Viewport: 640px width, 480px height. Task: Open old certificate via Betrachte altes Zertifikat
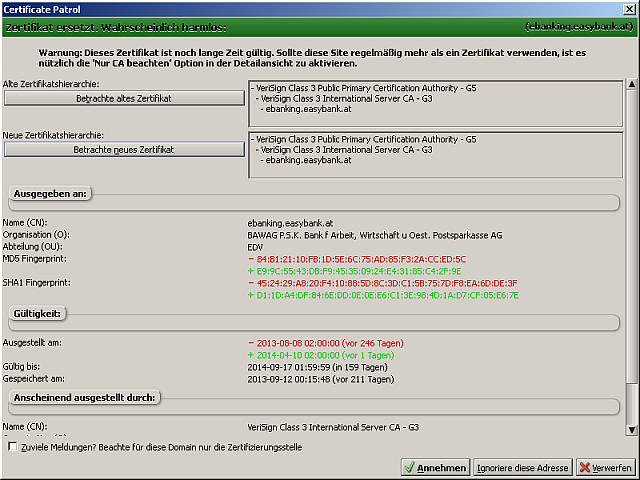[124, 98]
